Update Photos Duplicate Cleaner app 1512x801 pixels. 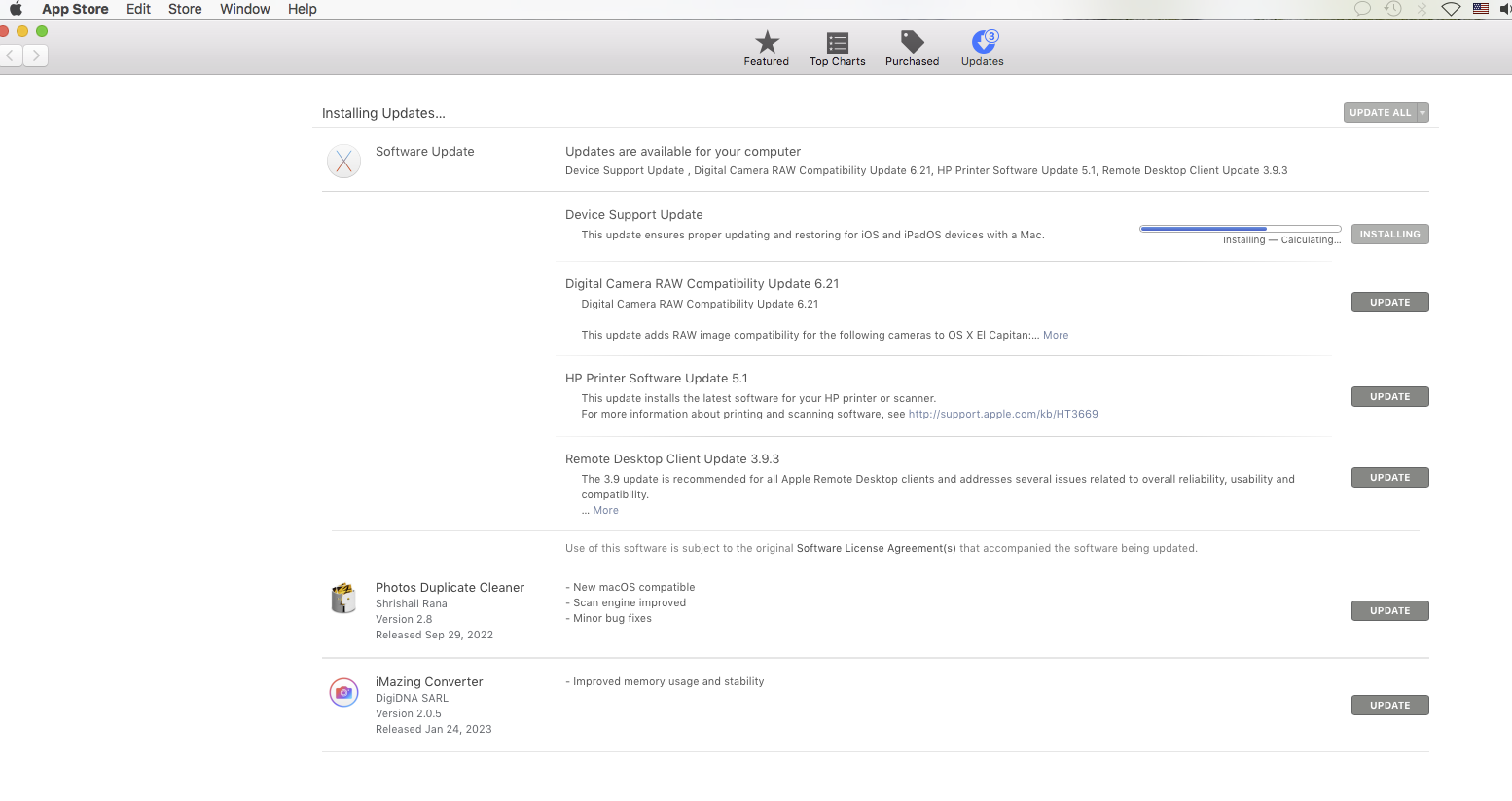tap(1389, 611)
